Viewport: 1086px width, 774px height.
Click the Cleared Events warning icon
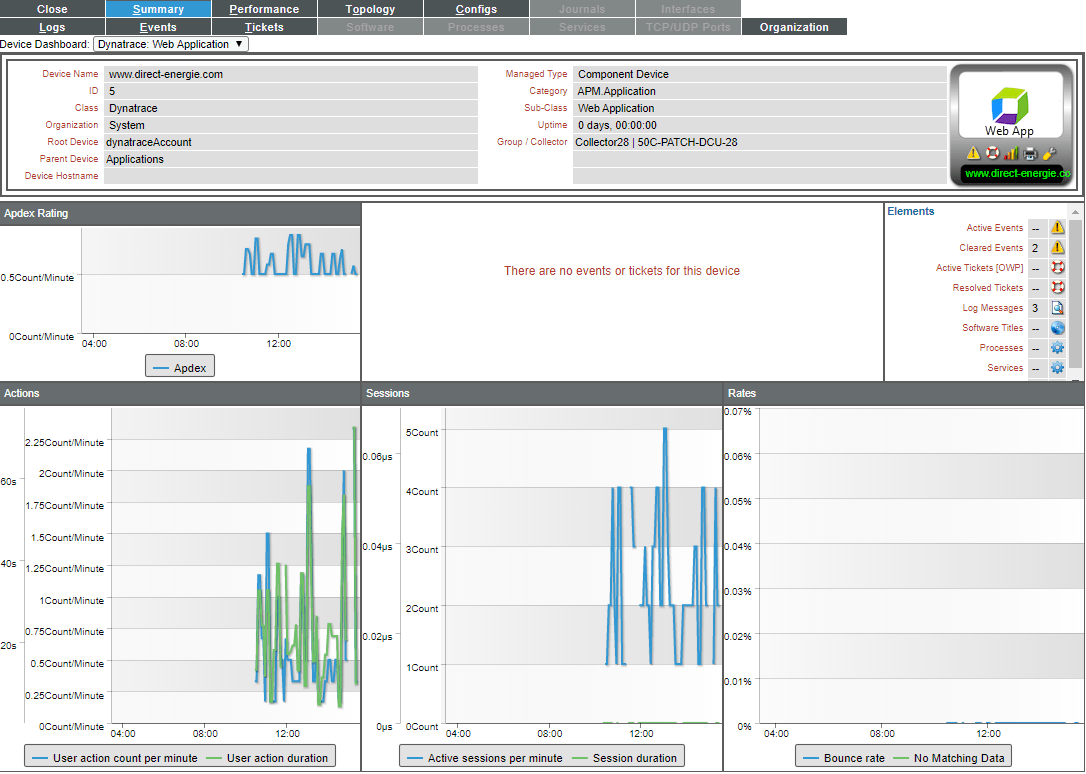coord(1057,247)
